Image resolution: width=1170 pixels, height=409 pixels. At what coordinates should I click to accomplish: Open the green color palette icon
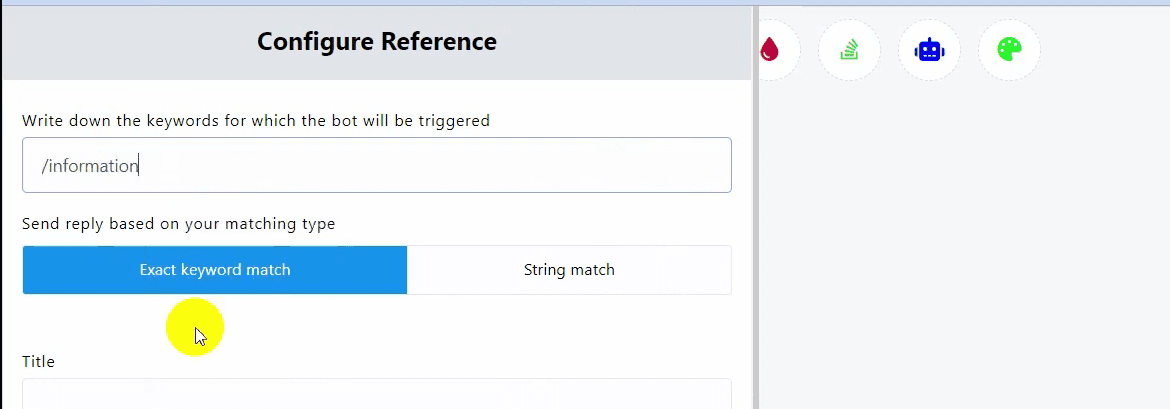[x=1009, y=49]
